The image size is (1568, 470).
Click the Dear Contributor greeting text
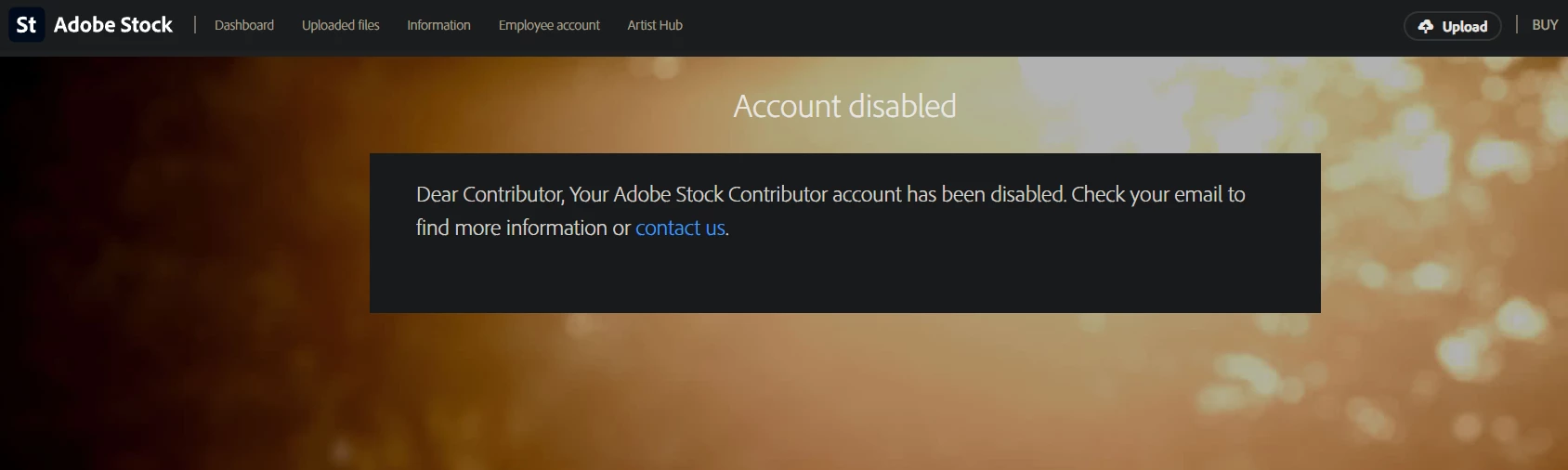pyautogui.click(x=490, y=194)
